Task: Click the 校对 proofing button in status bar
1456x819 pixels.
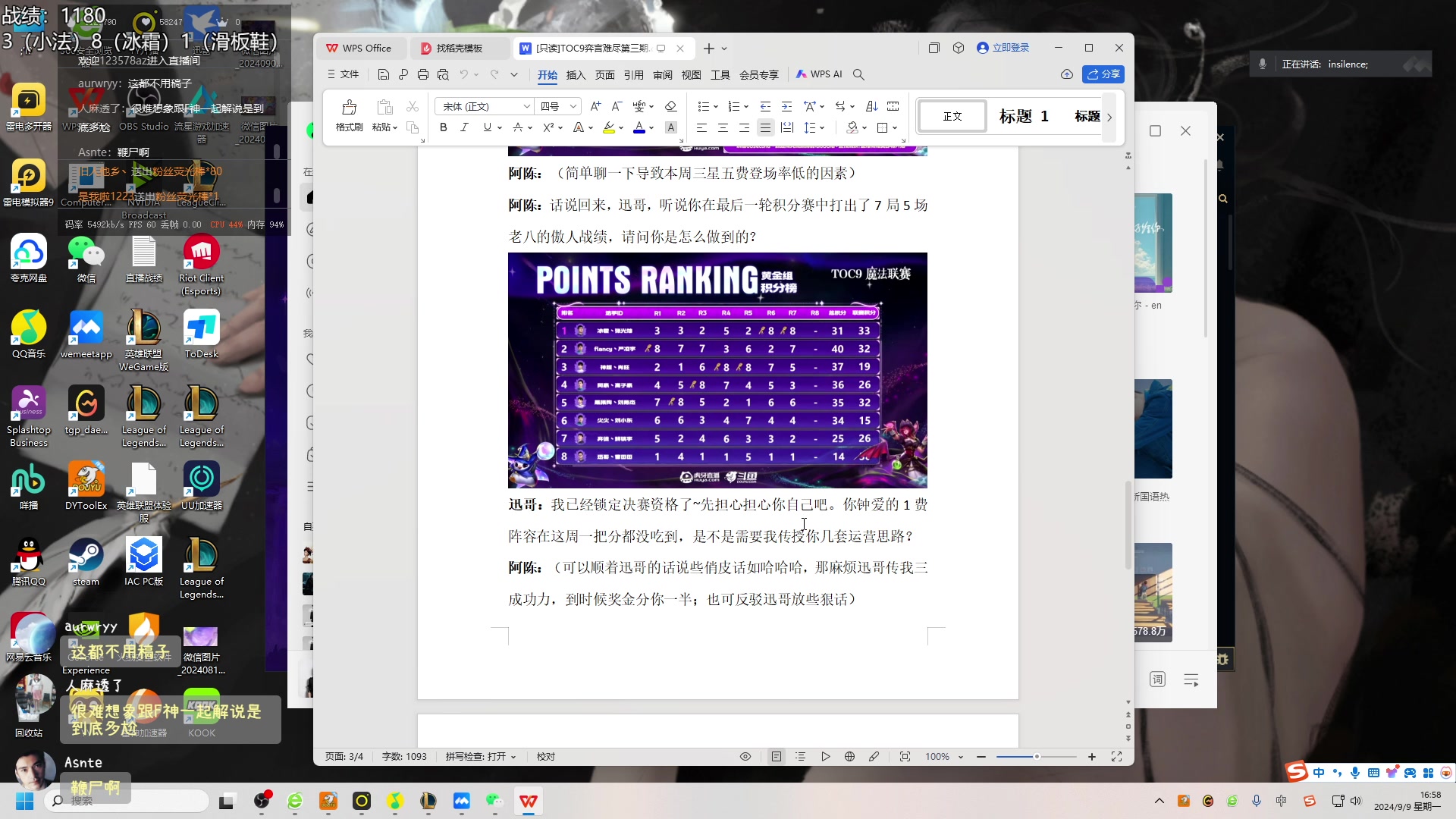Action: pyautogui.click(x=545, y=756)
